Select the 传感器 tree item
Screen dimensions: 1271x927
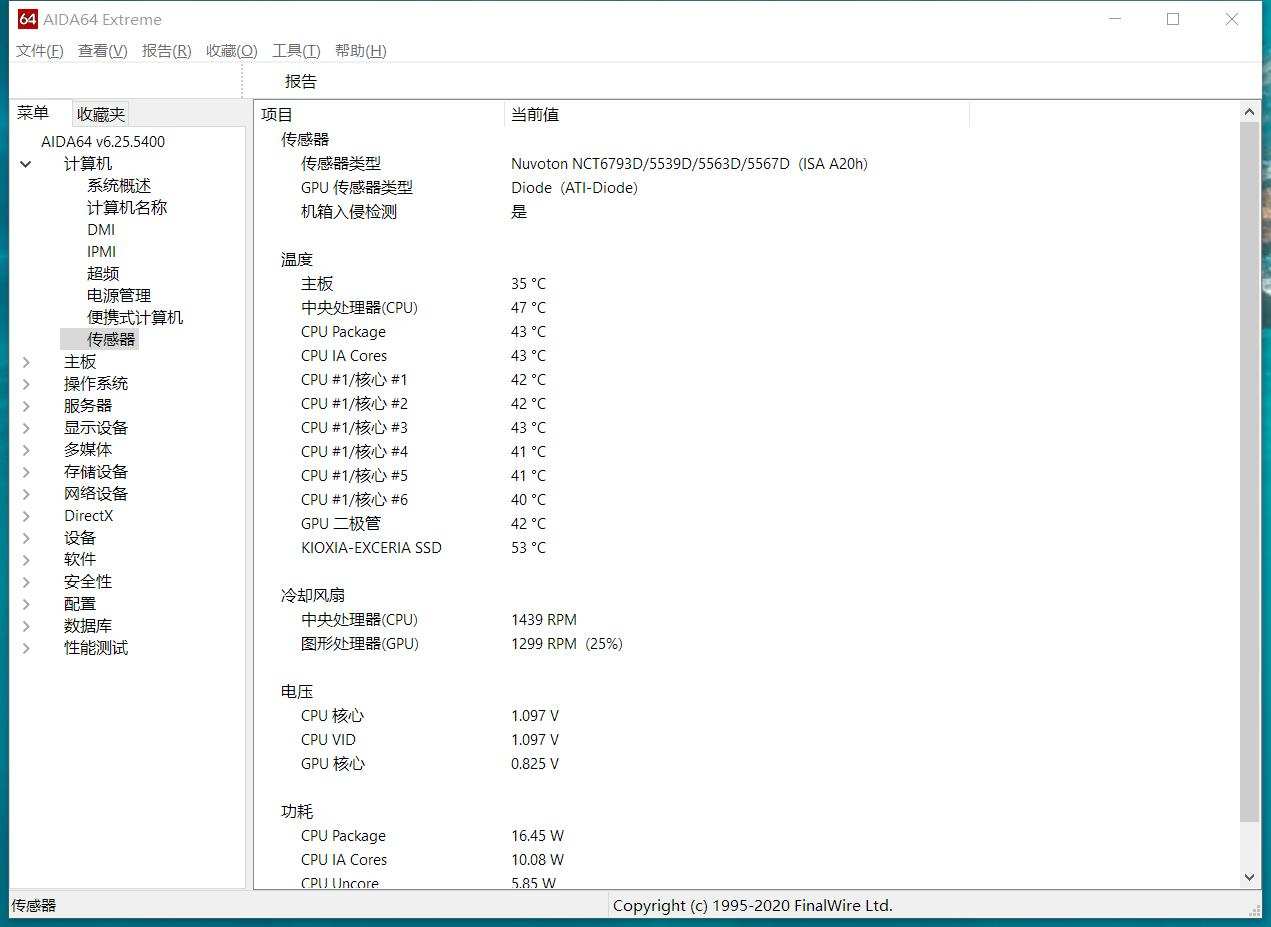tap(110, 338)
